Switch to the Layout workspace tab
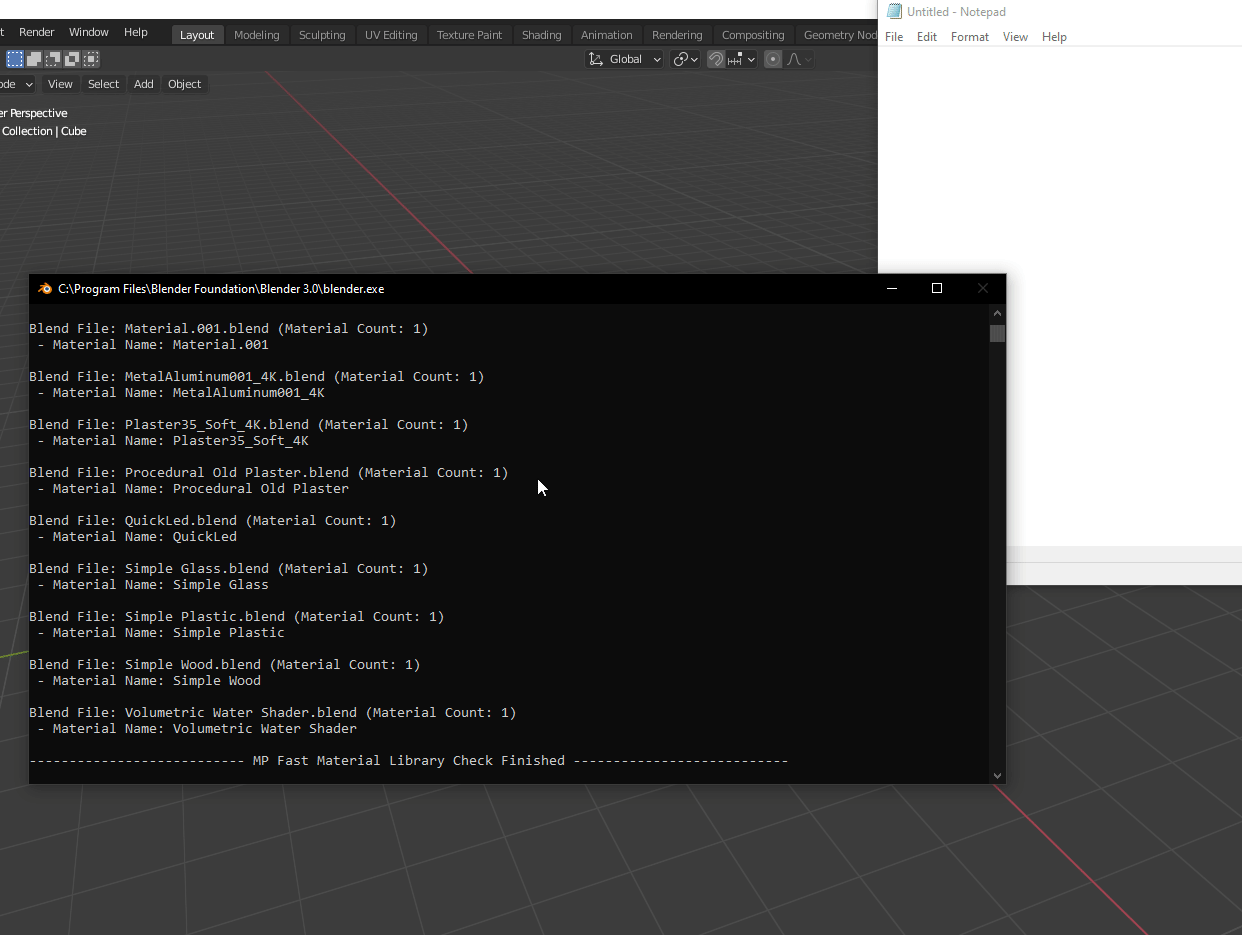 (197, 35)
